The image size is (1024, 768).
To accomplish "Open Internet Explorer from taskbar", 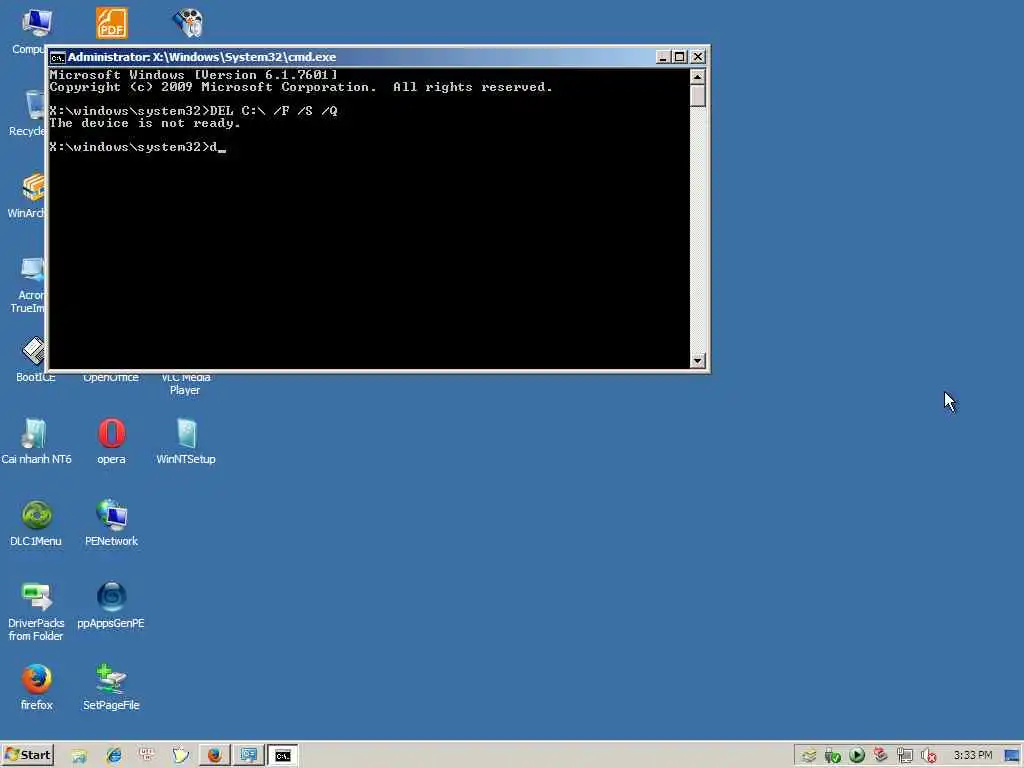I will pyautogui.click(x=114, y=756).
